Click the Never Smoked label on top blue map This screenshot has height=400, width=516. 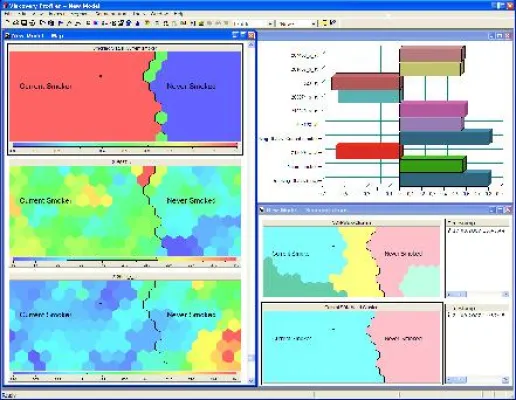pos(191,86)
